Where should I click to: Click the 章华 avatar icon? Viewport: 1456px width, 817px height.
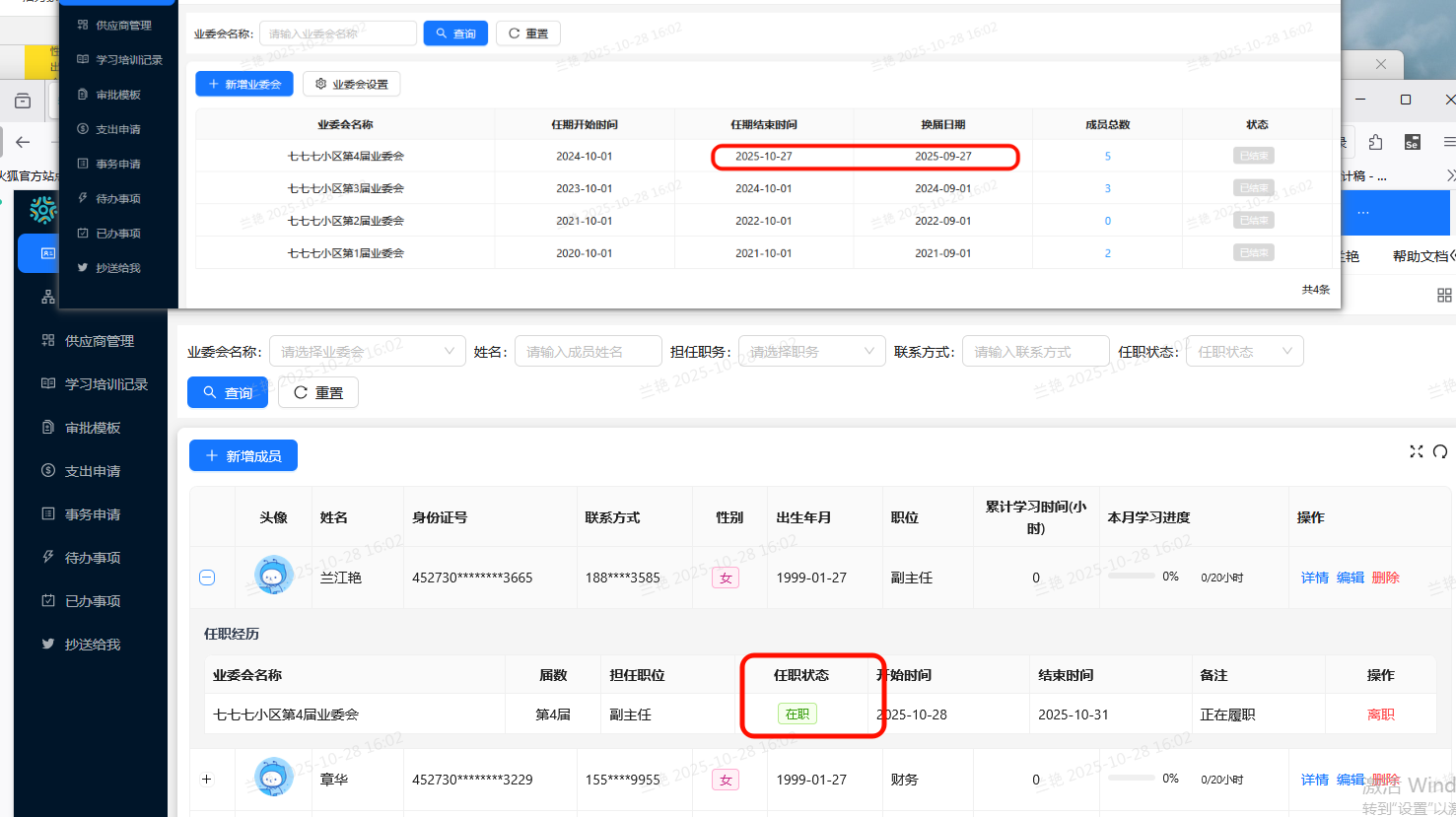tap(273, 779)
